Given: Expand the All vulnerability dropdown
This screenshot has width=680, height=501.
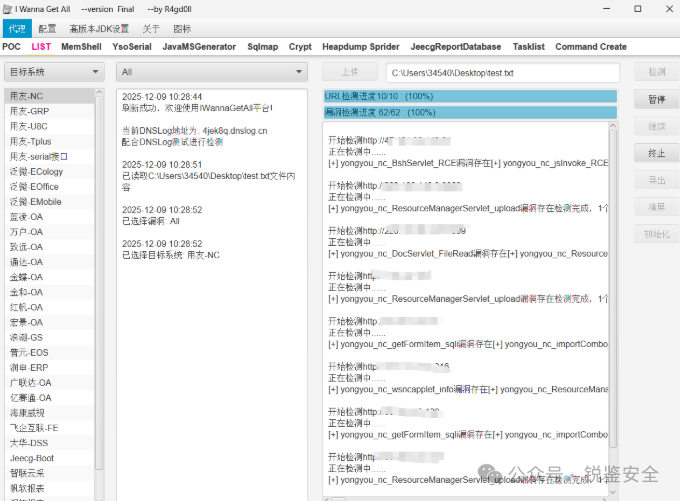Looking at the screenshot, I should tap(212, 72).
